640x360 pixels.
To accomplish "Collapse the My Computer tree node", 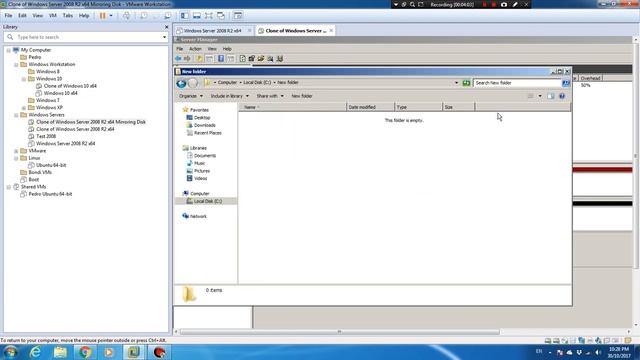I will (x=9, y=50).
